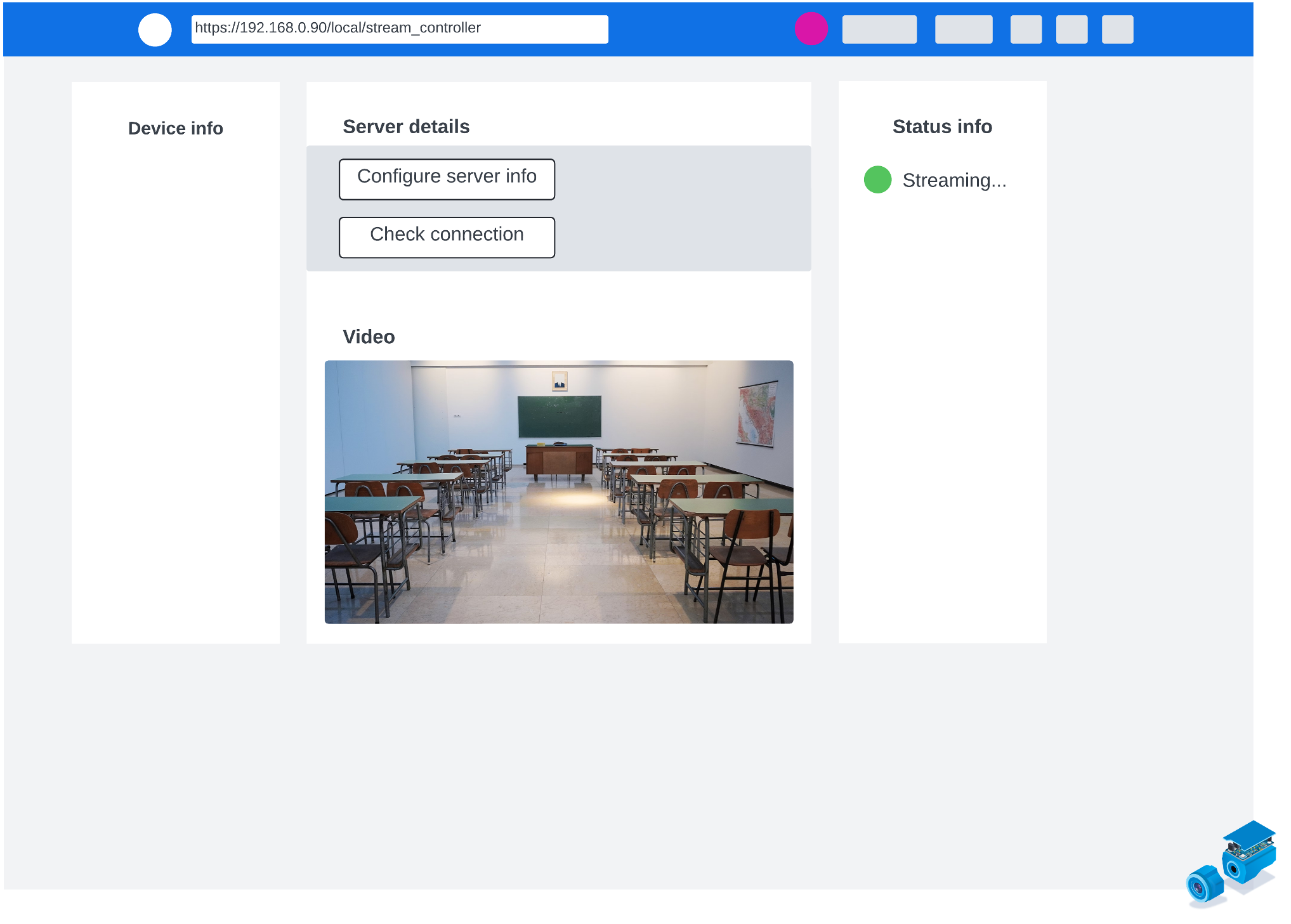
Task: Click the chalkboard in the video feed
Action: (560, 417)
